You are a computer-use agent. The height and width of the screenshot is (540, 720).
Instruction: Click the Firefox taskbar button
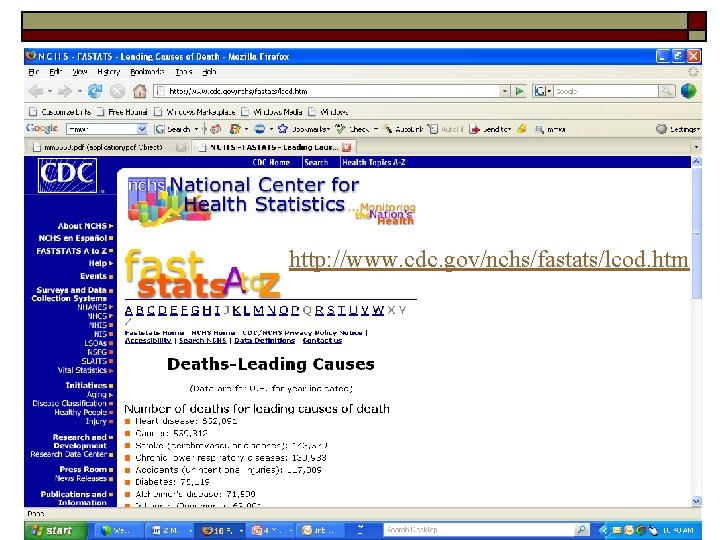[x=222, y=531]
